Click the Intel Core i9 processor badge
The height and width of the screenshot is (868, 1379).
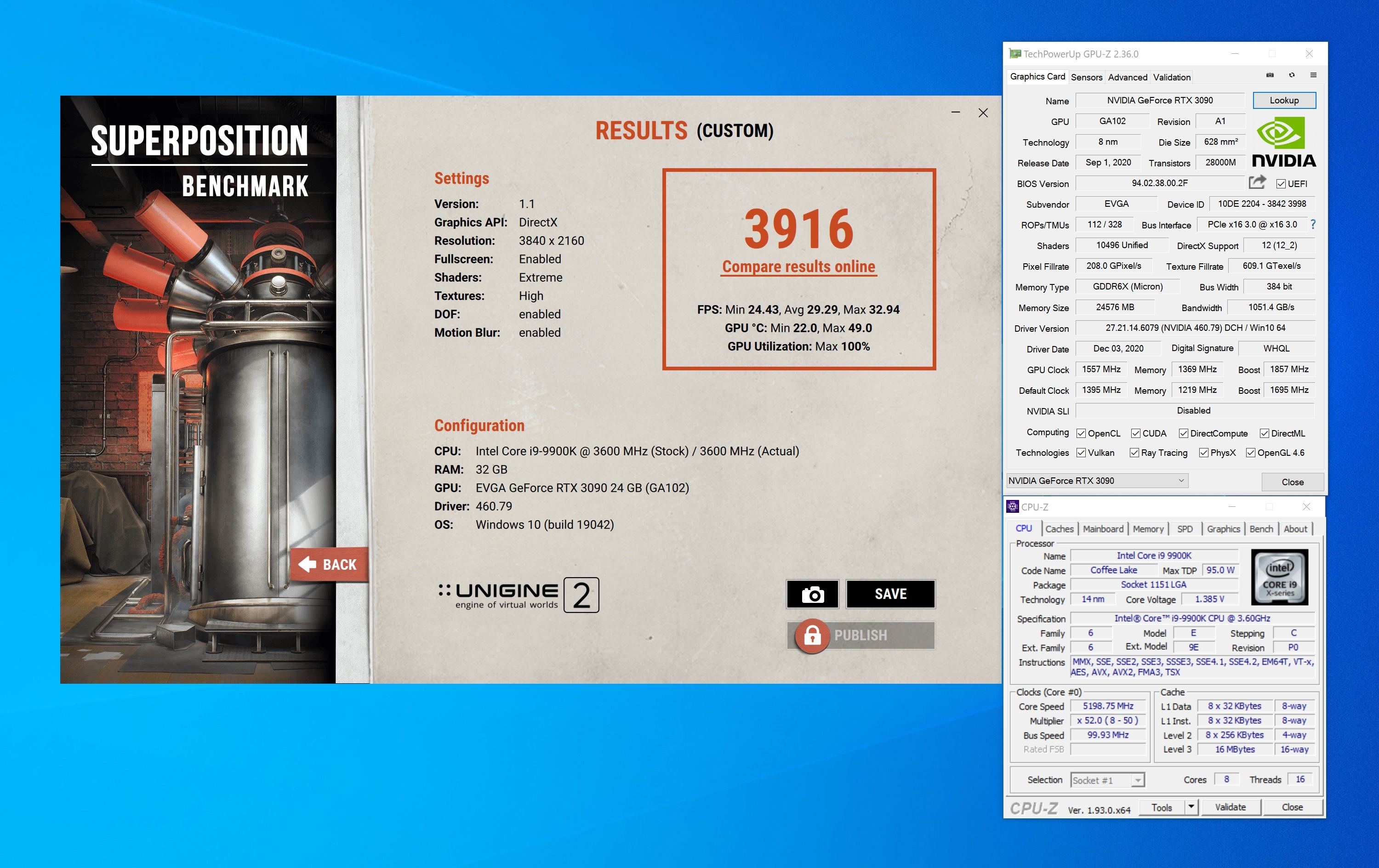(x=1279, y=577)
